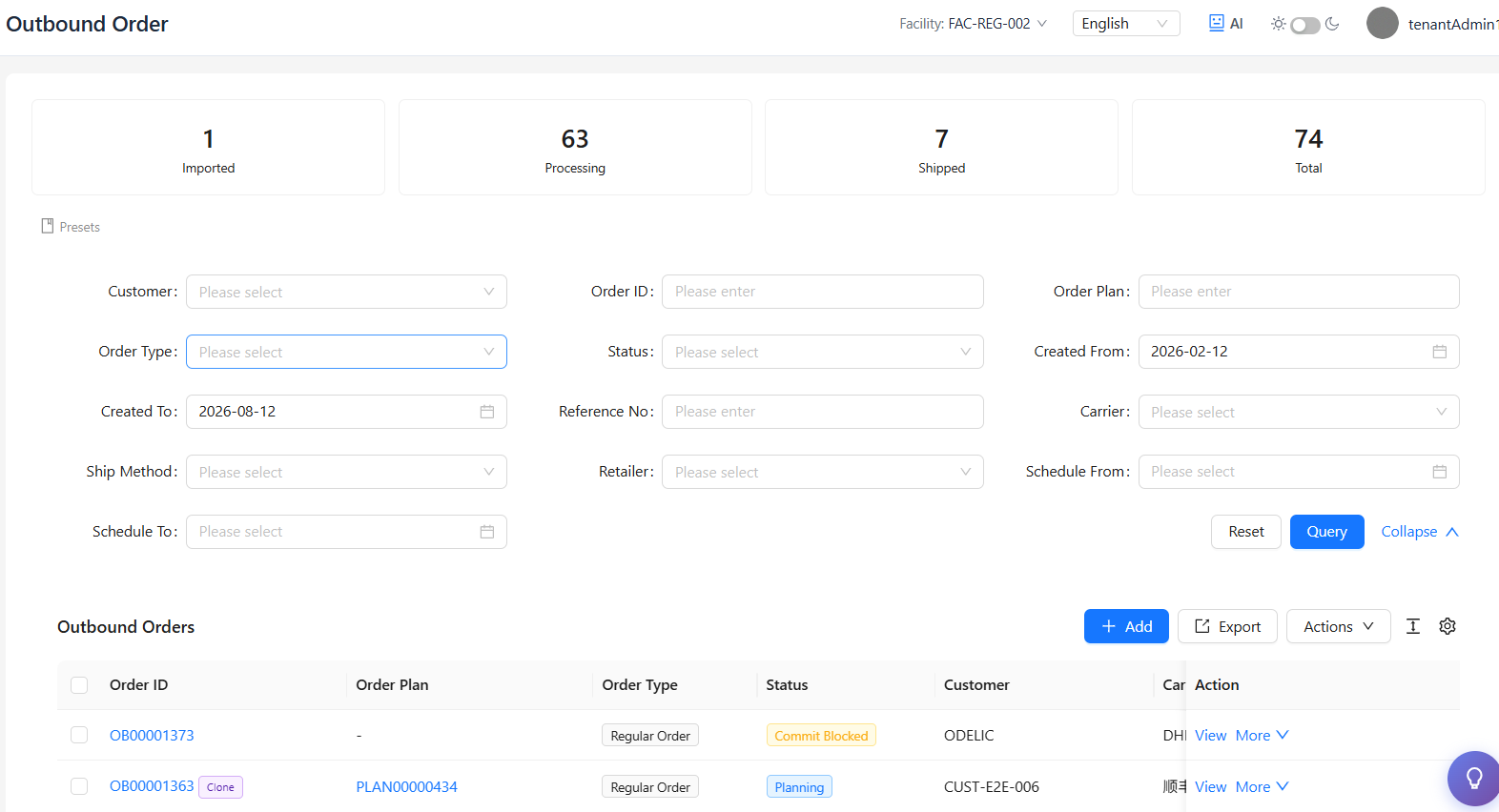Click the Status column header
Viewport: 1499px width, 812px height.
(787, 684)
